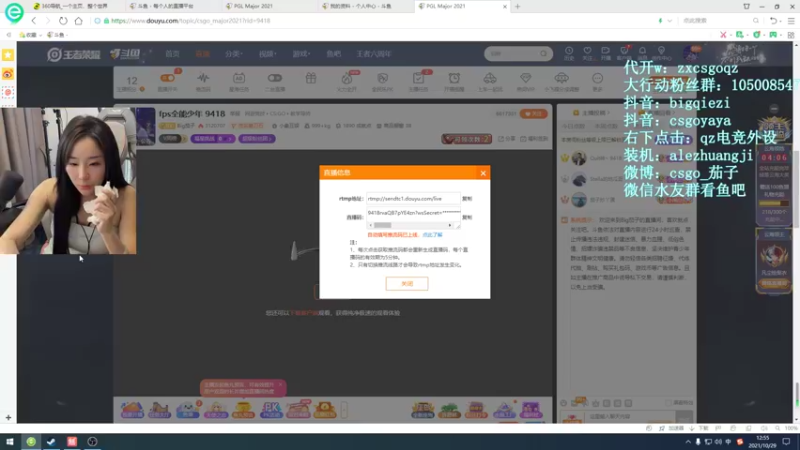
Task: Toggle the live broadcast switch in toolbar
Action: 167,78
